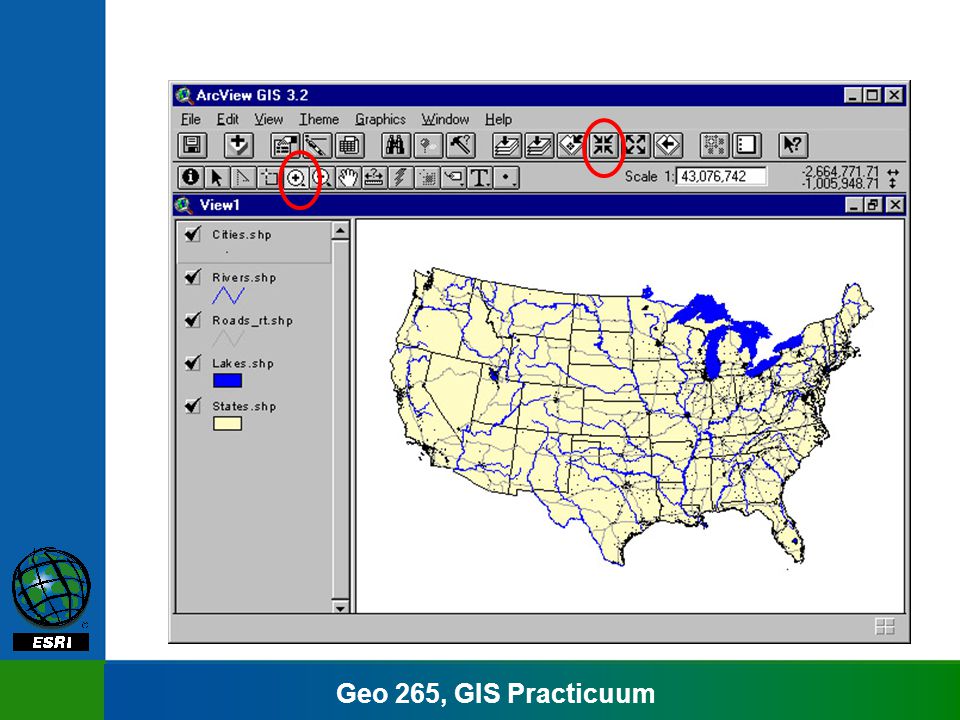Open Theme Properties from the toolbar
The image size is (960, 720).
point(285,146)
